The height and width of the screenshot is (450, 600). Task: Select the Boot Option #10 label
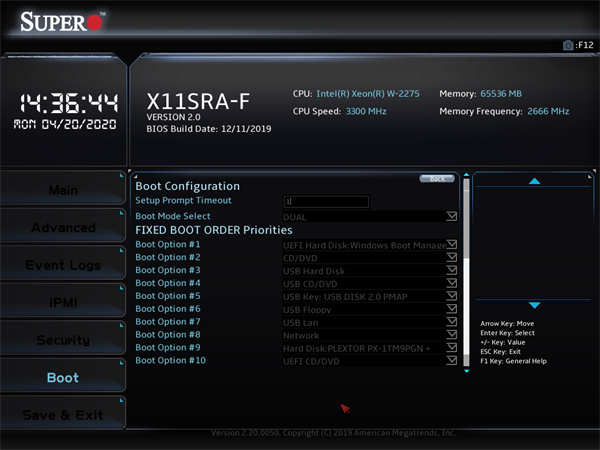click(171, 360)
